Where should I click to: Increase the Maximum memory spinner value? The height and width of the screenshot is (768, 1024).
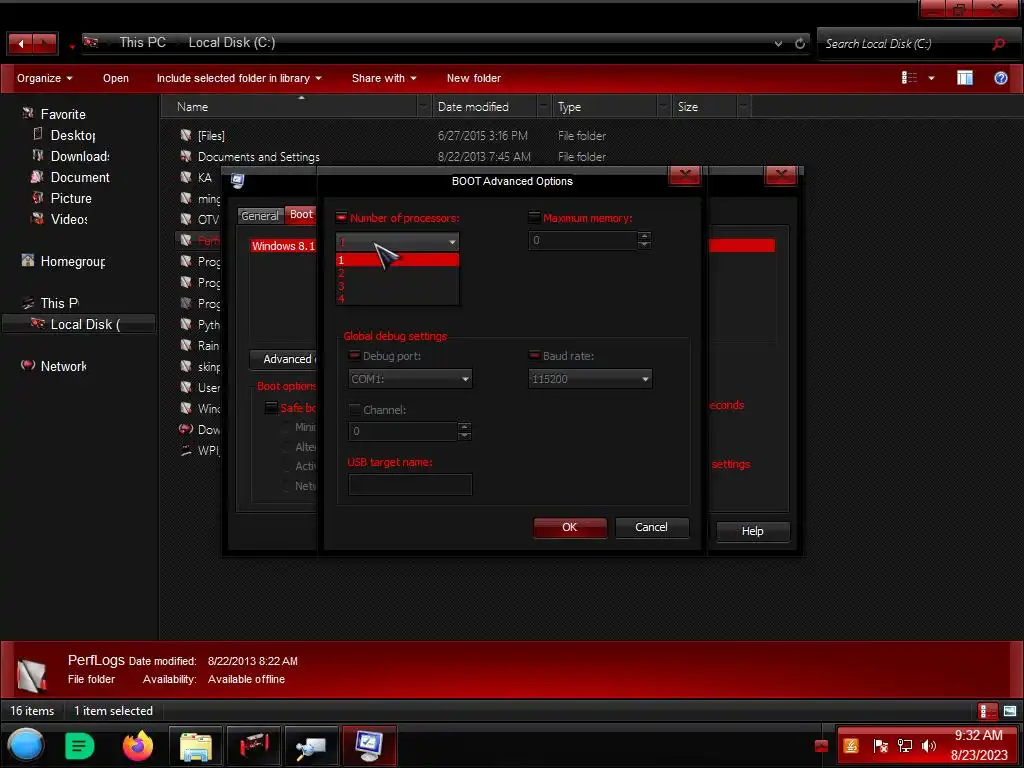[x=644, y=236]
